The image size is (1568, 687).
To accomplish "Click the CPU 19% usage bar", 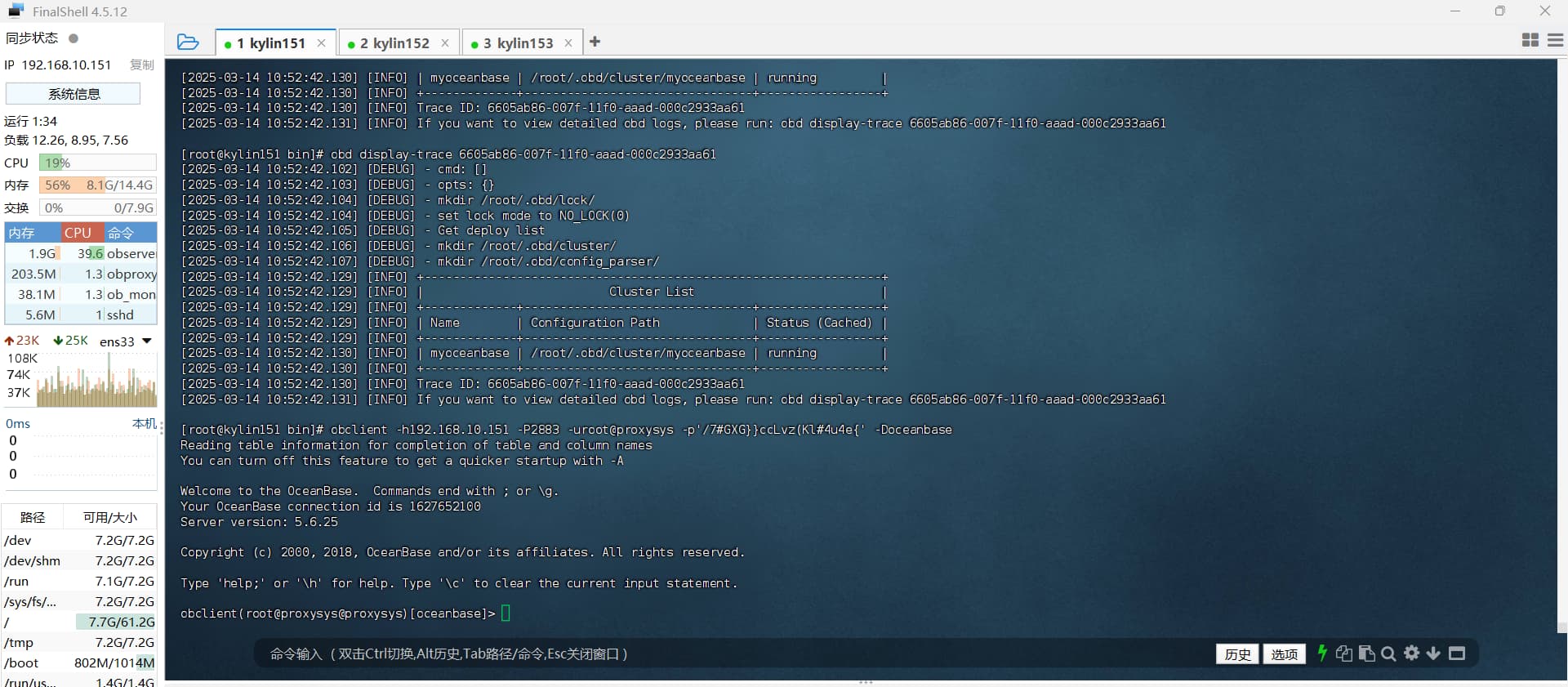I will 98,163.
